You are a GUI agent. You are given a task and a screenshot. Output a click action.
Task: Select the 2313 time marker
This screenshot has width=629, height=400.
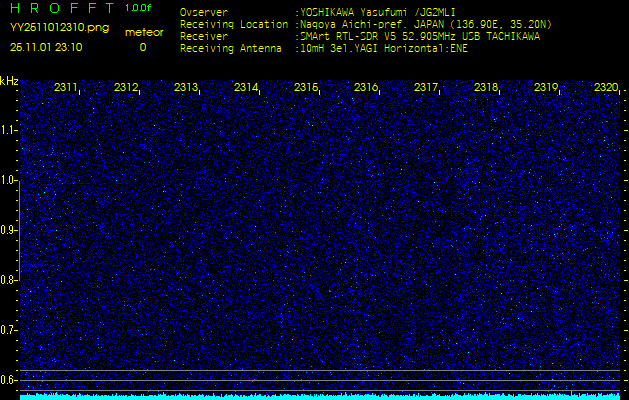(186, 88)
